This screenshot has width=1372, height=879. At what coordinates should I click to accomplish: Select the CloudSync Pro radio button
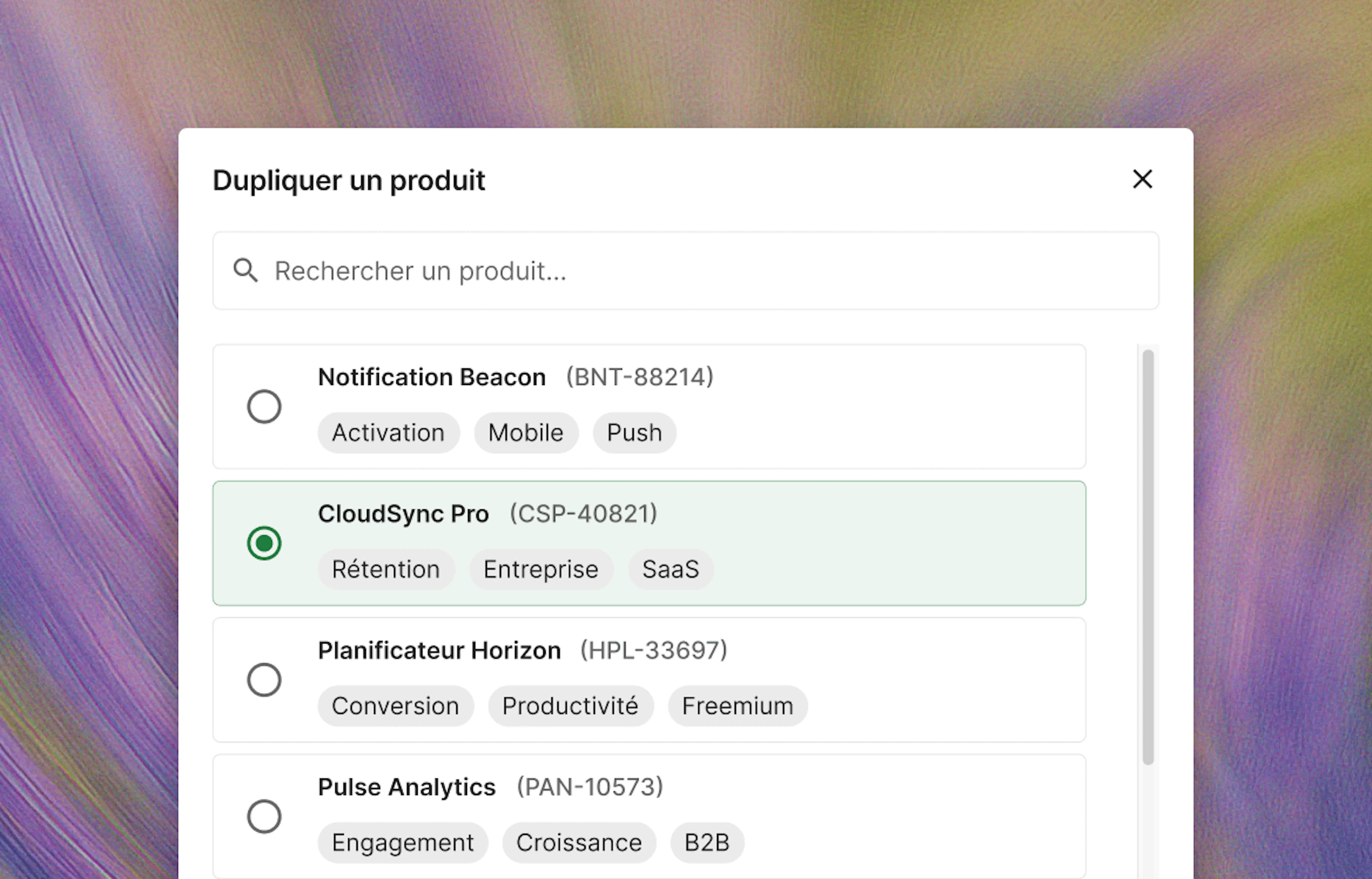pyautogui.click(x=264, y=543)
